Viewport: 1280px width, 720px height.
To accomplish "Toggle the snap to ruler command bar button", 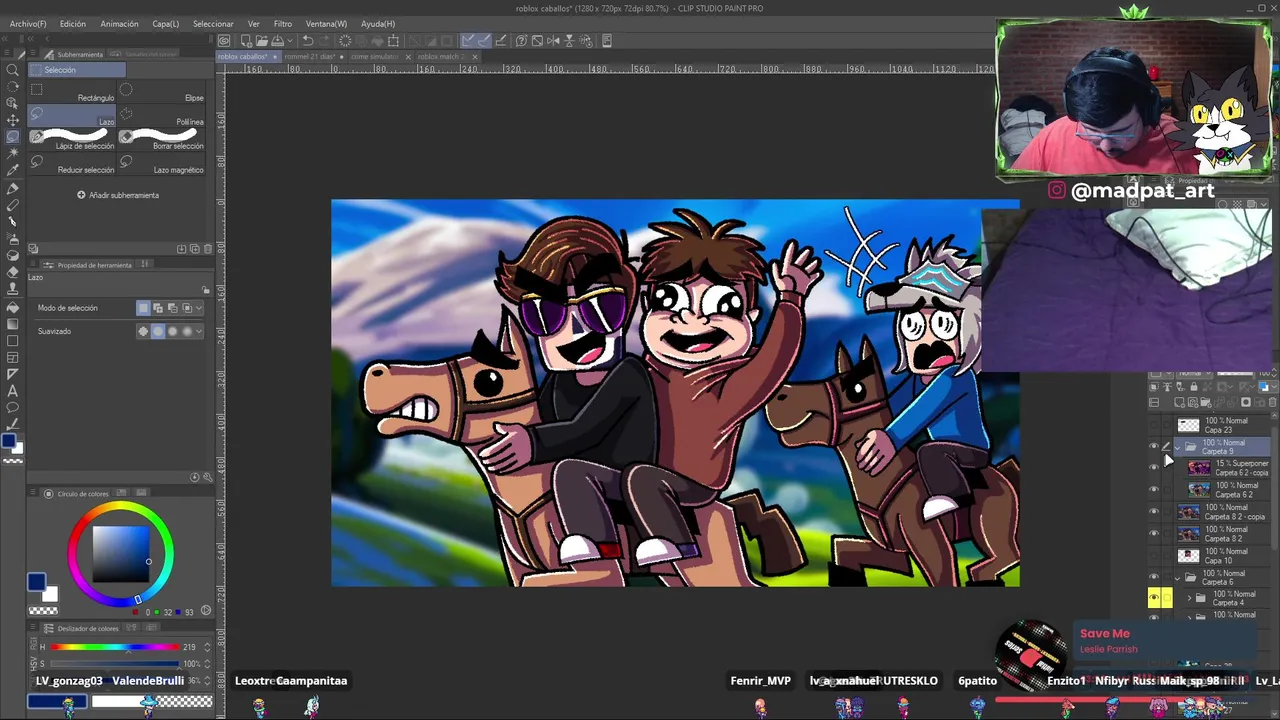I will point(467,41).
